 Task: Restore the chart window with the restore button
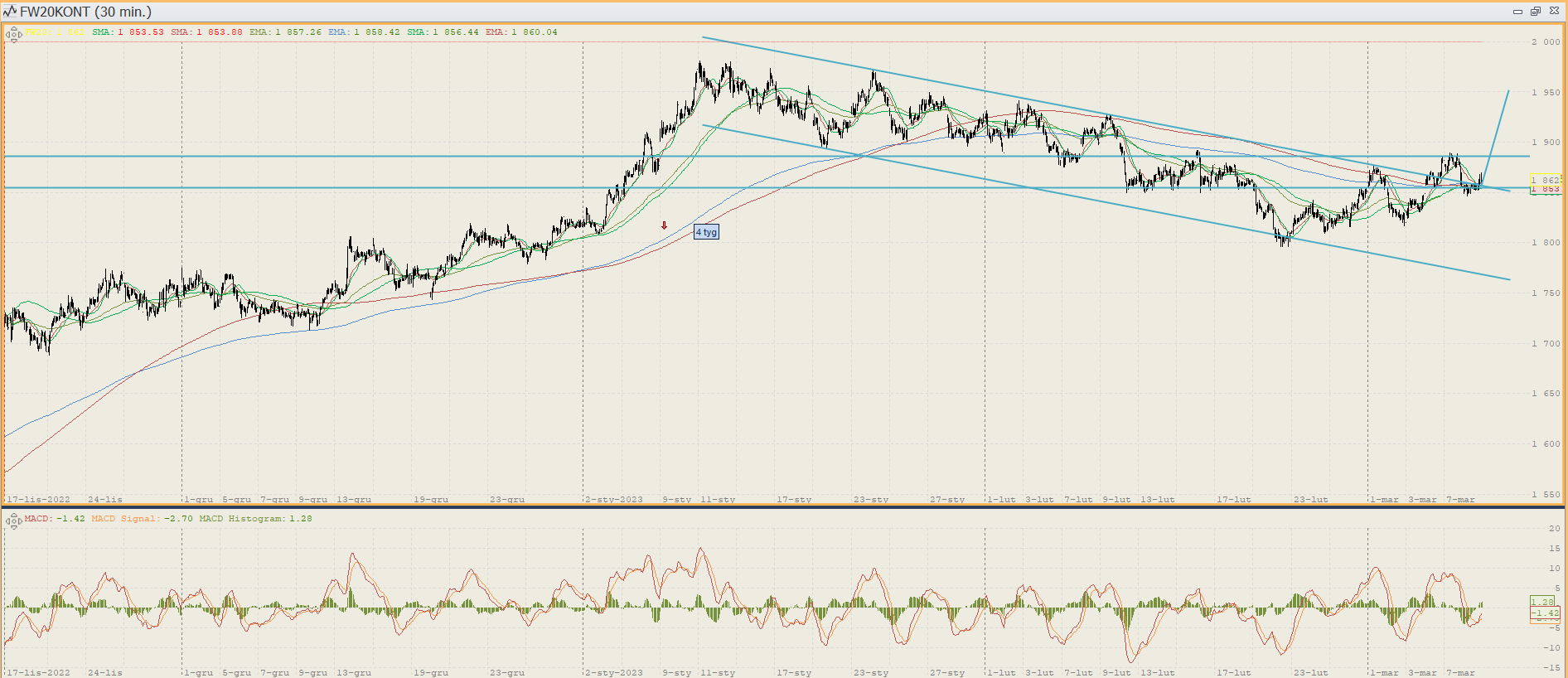click(x=1536, y=12)
